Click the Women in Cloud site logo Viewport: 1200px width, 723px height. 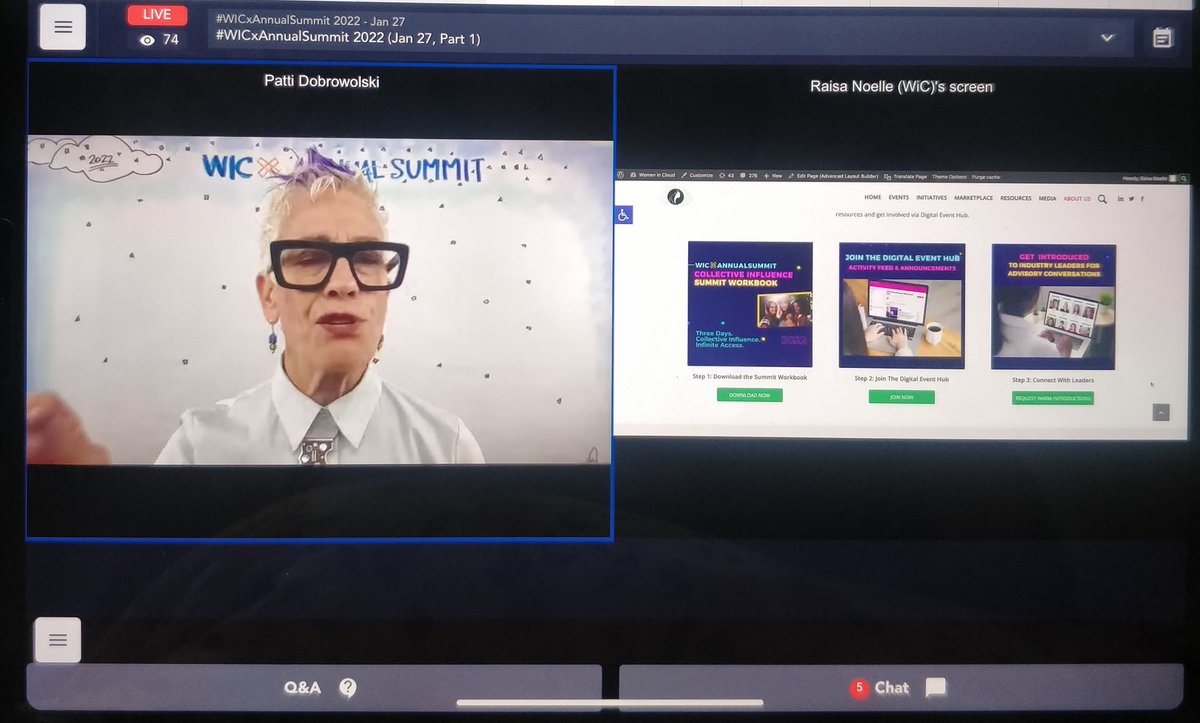pyautogui.click(x=676, y=198)
